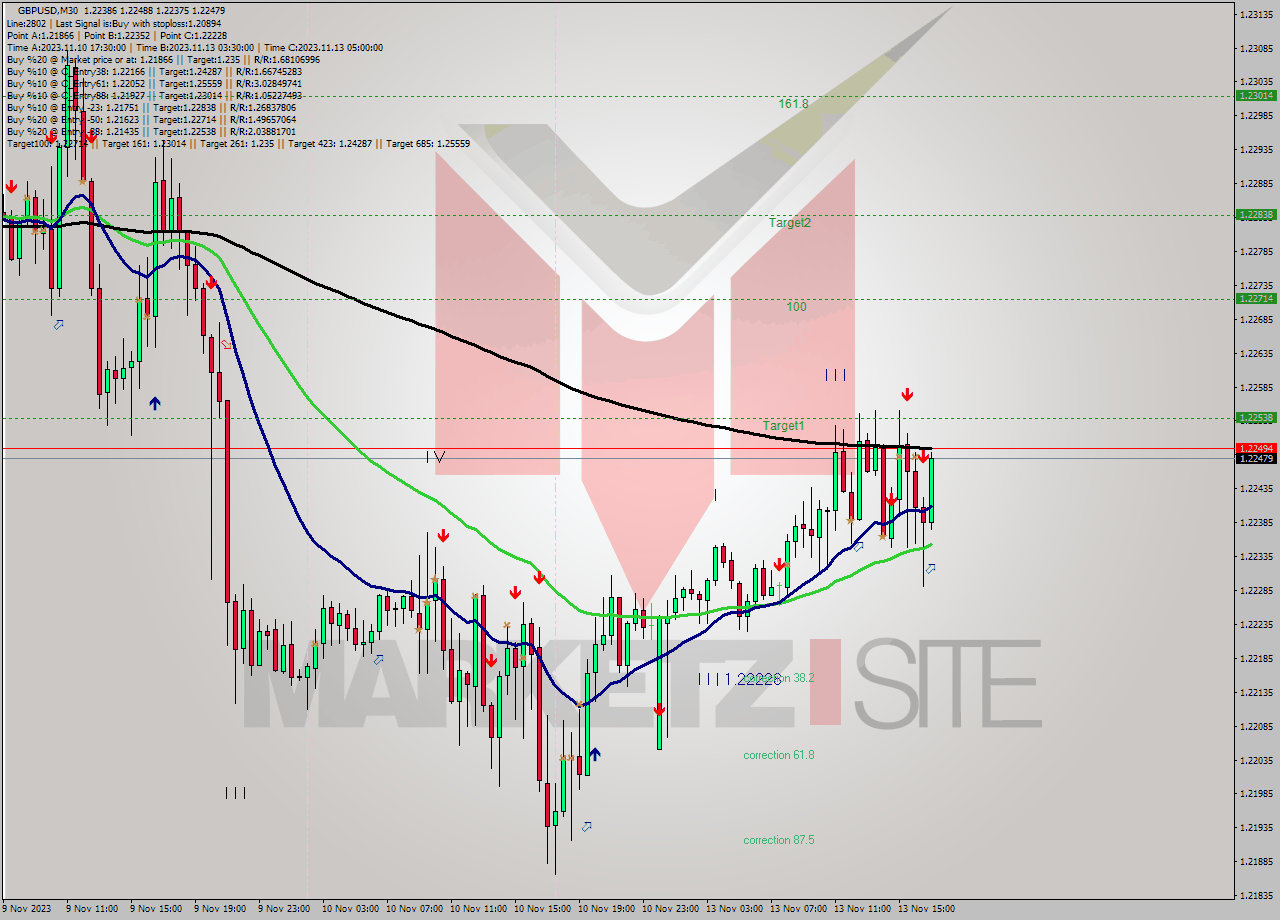Viewport: 1280px width, 920px height.
Task: Click the outlined blue arrow near the 10 Nov 15:00 low
Action: [586, 826]
